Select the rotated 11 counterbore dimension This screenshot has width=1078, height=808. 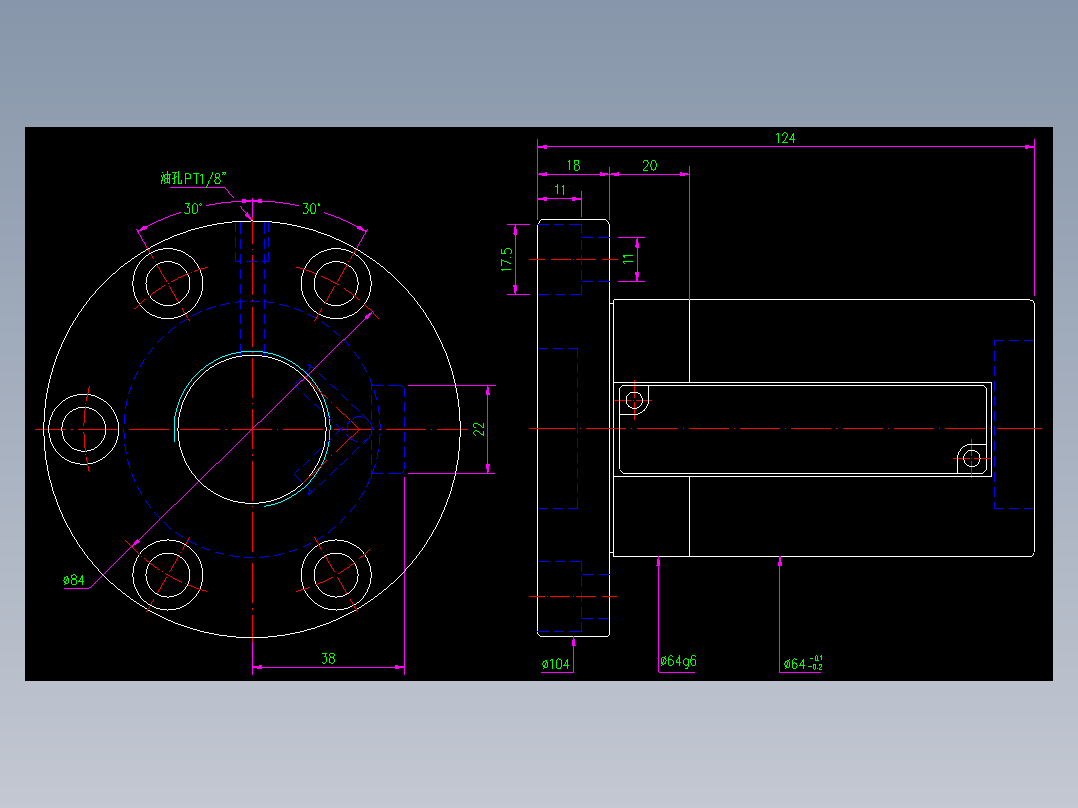pyautogui.click(x=628, y=259)
